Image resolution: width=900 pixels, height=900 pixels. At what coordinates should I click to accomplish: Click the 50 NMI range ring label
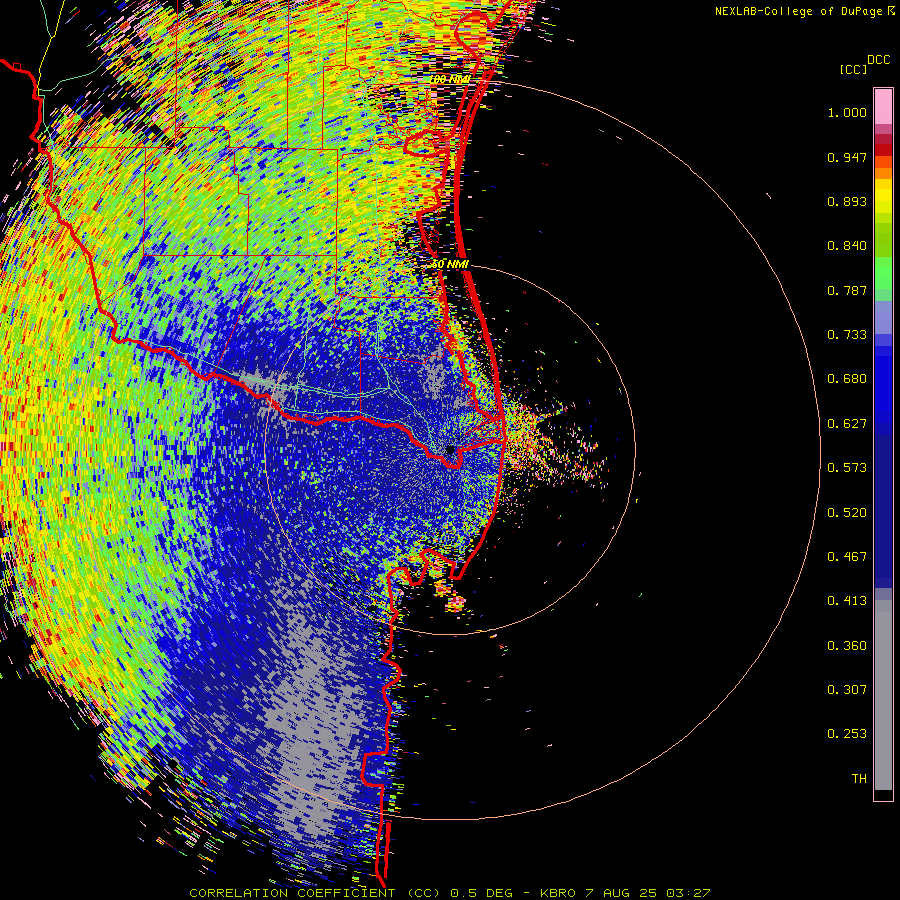click(x=450, y=265)
